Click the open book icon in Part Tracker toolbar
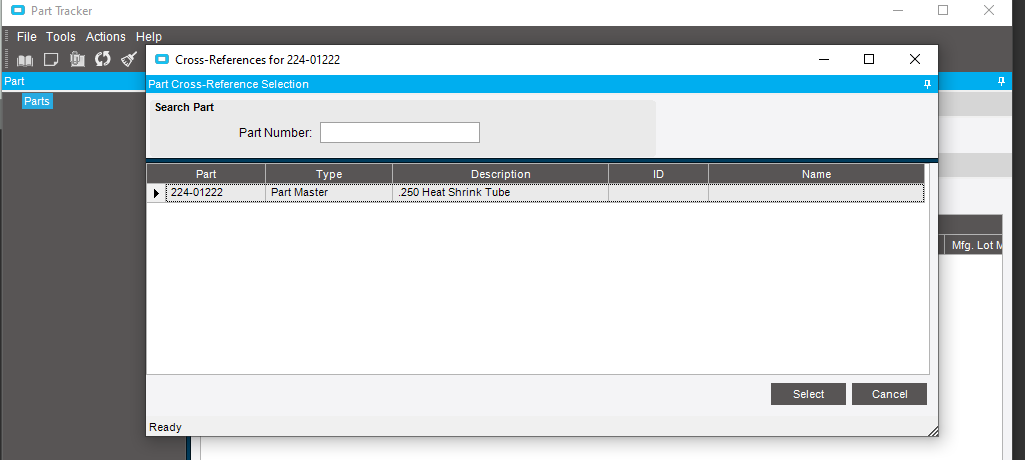The height and width of the screenshot is (460, 1025). click(x=25, y=60)
